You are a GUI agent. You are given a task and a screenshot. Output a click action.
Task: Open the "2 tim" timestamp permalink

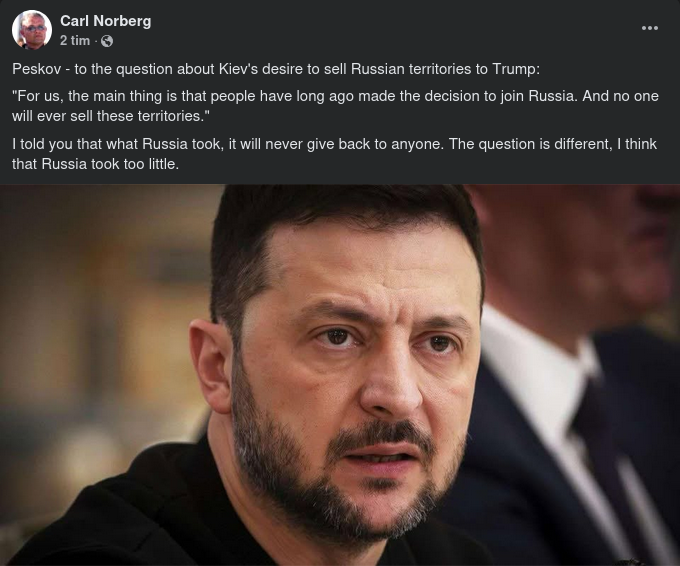click(75, 41)
